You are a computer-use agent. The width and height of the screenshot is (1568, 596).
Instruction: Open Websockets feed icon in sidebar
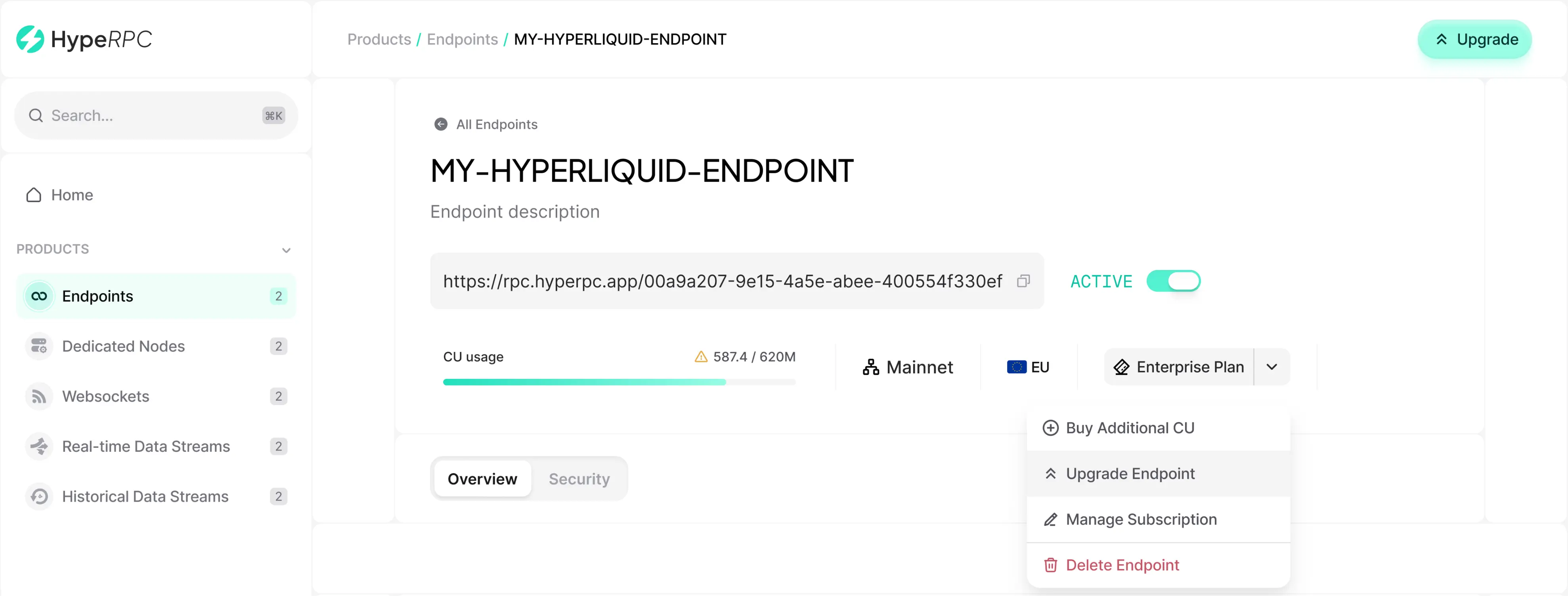(x=39, y=396)
